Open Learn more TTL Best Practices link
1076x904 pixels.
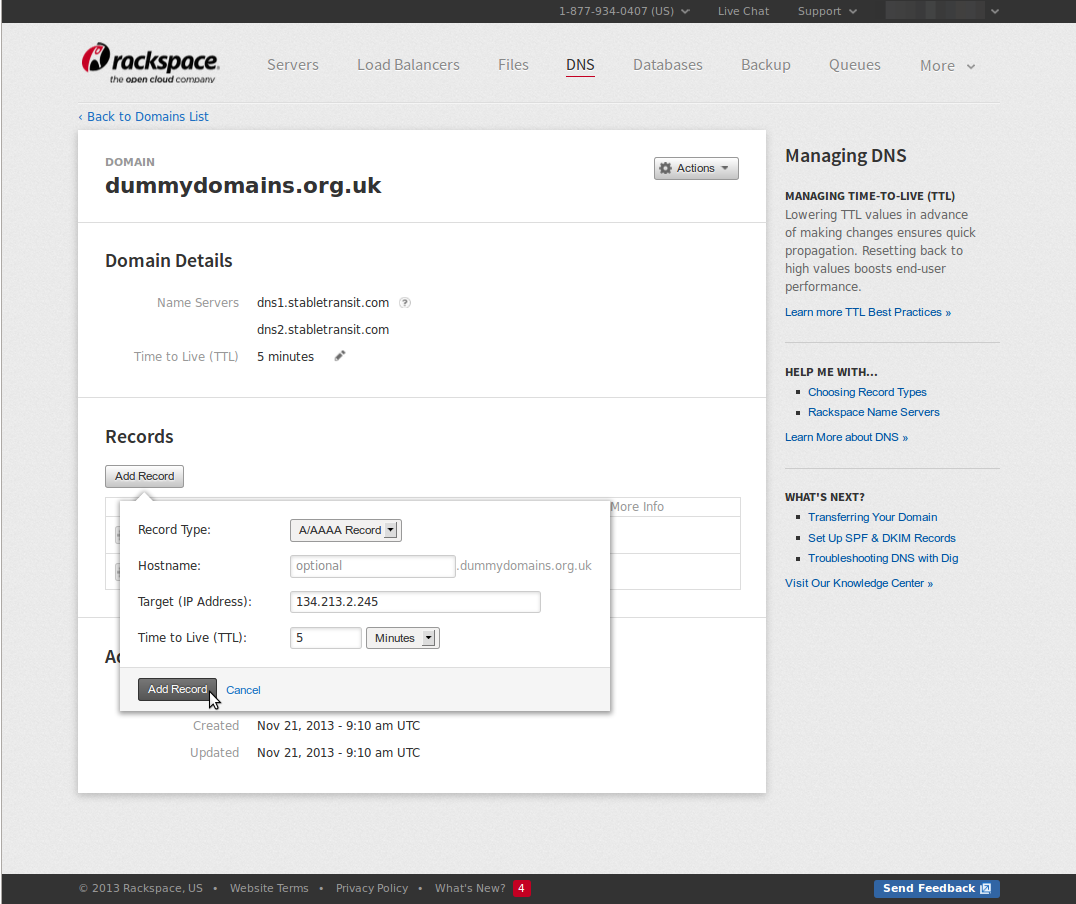[868, 312]
